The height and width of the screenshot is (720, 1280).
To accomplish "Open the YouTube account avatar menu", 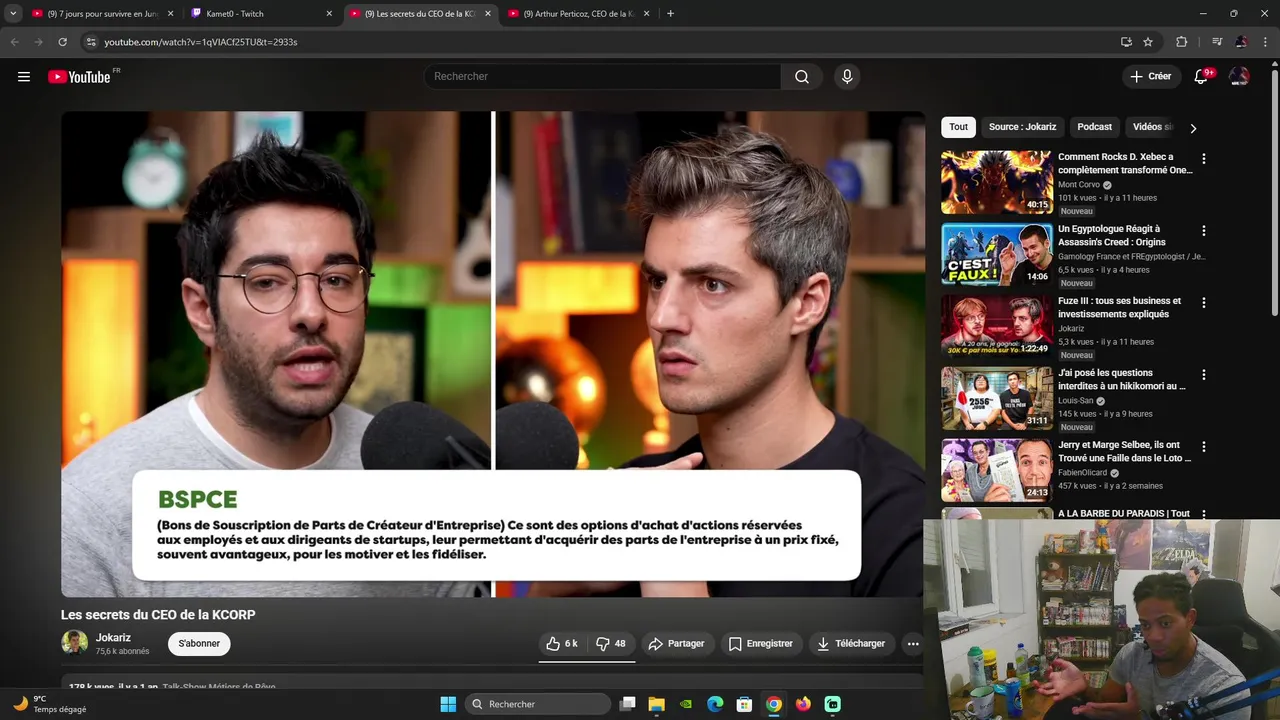I will coord(1239,76).
